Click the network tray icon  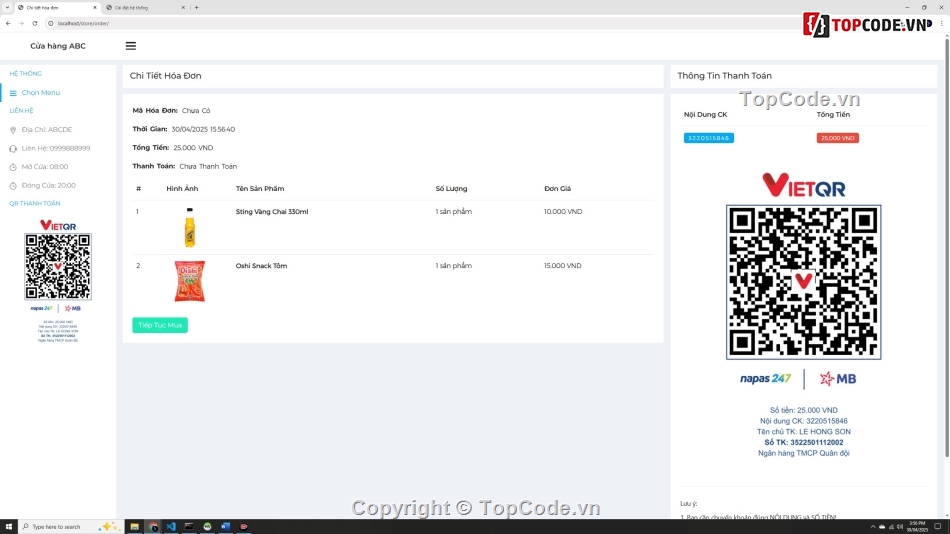891,527
